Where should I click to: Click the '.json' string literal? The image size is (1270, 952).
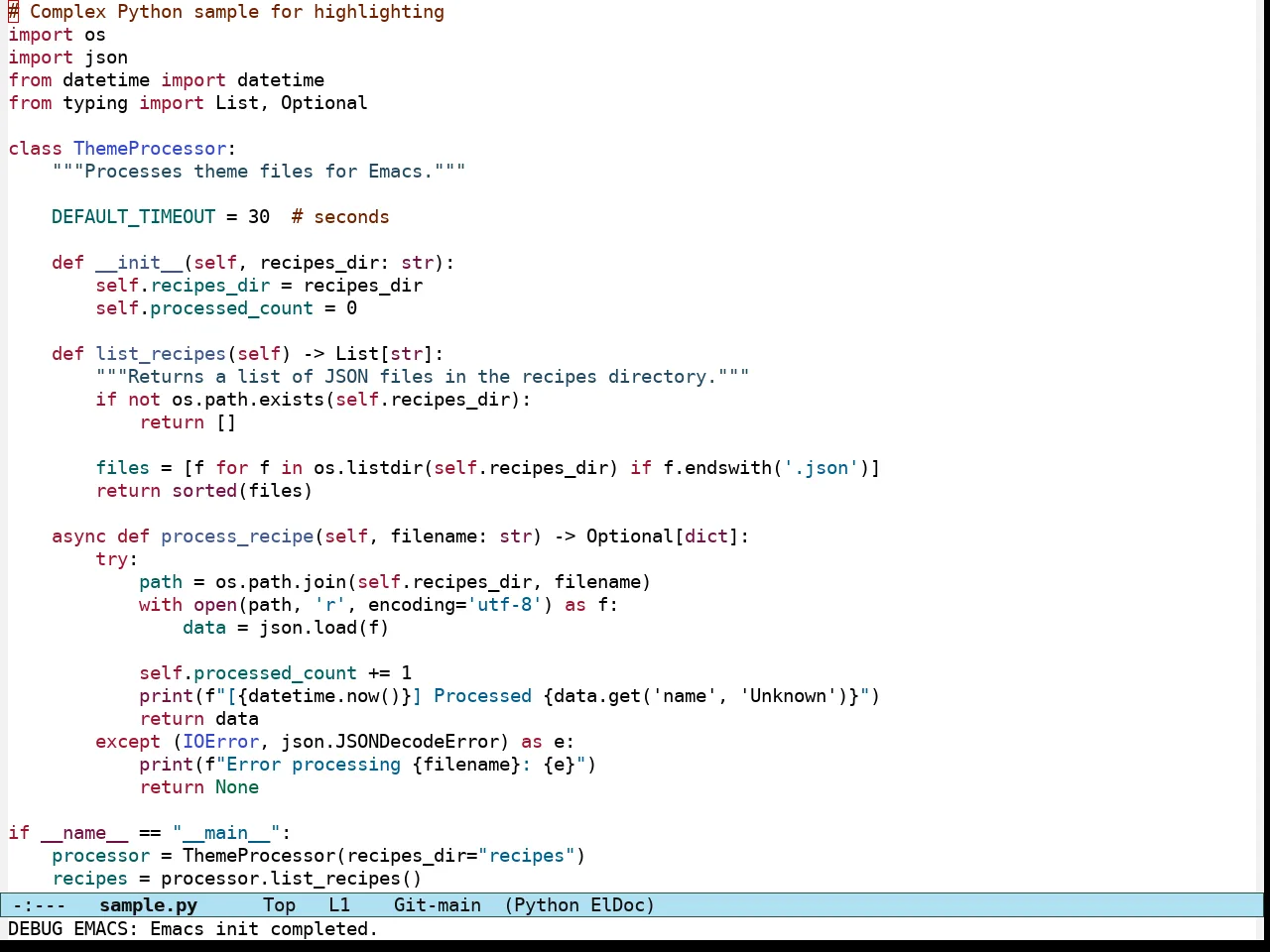tap(822, 468)
